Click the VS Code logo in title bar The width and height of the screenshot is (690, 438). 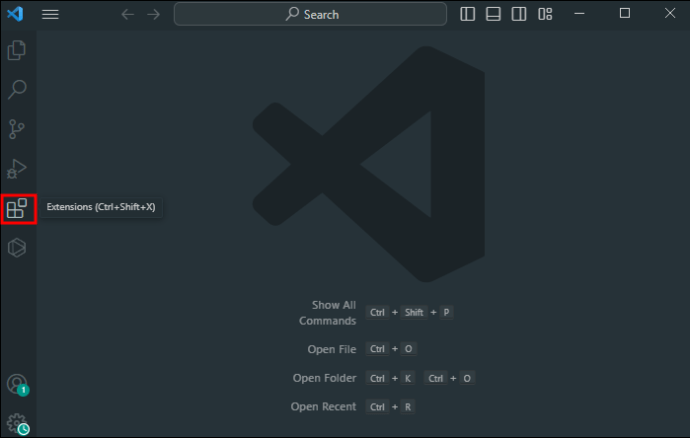click(x=15, y=14)
